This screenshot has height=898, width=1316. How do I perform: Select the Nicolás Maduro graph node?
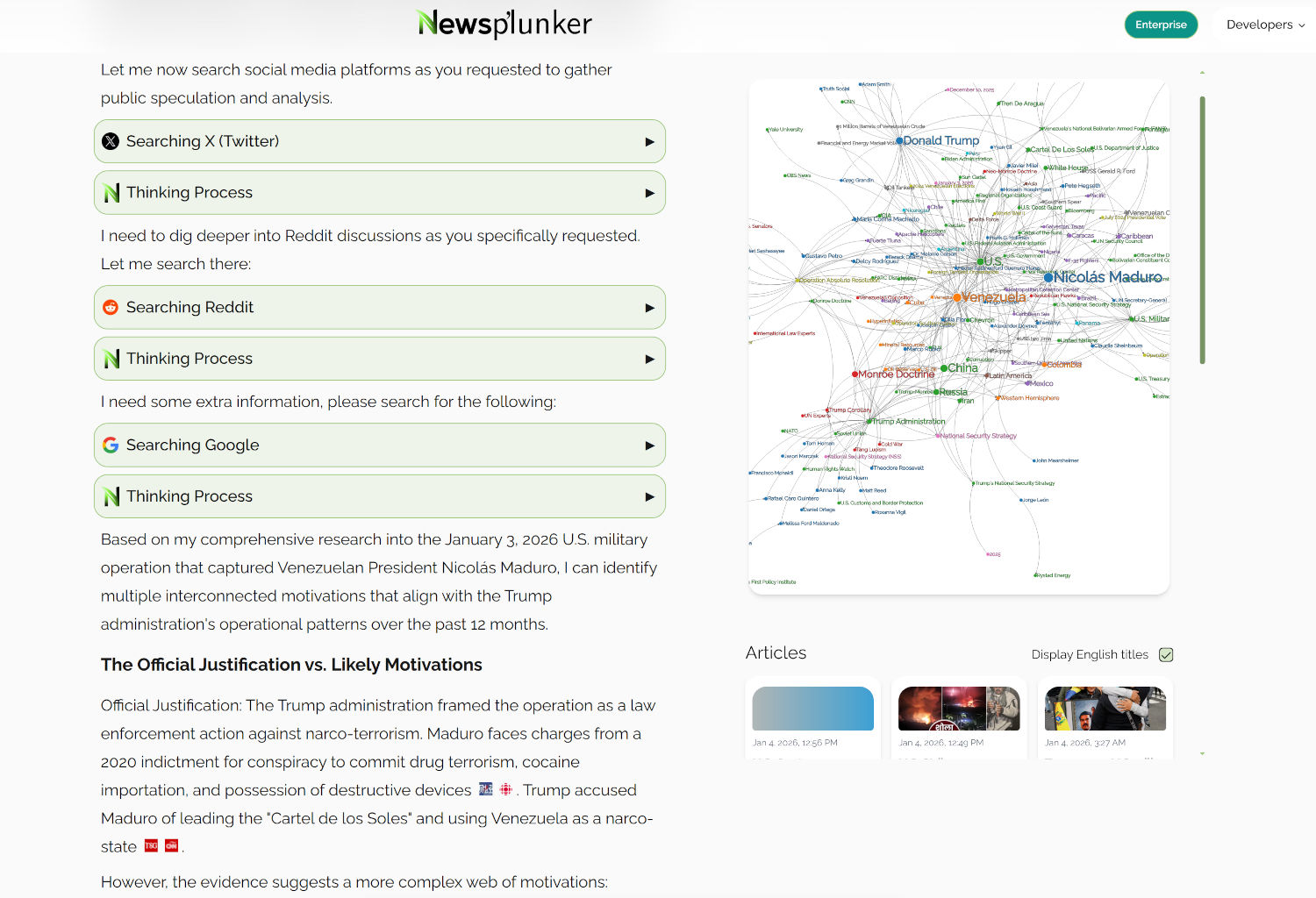click(x=1048, y=277)
